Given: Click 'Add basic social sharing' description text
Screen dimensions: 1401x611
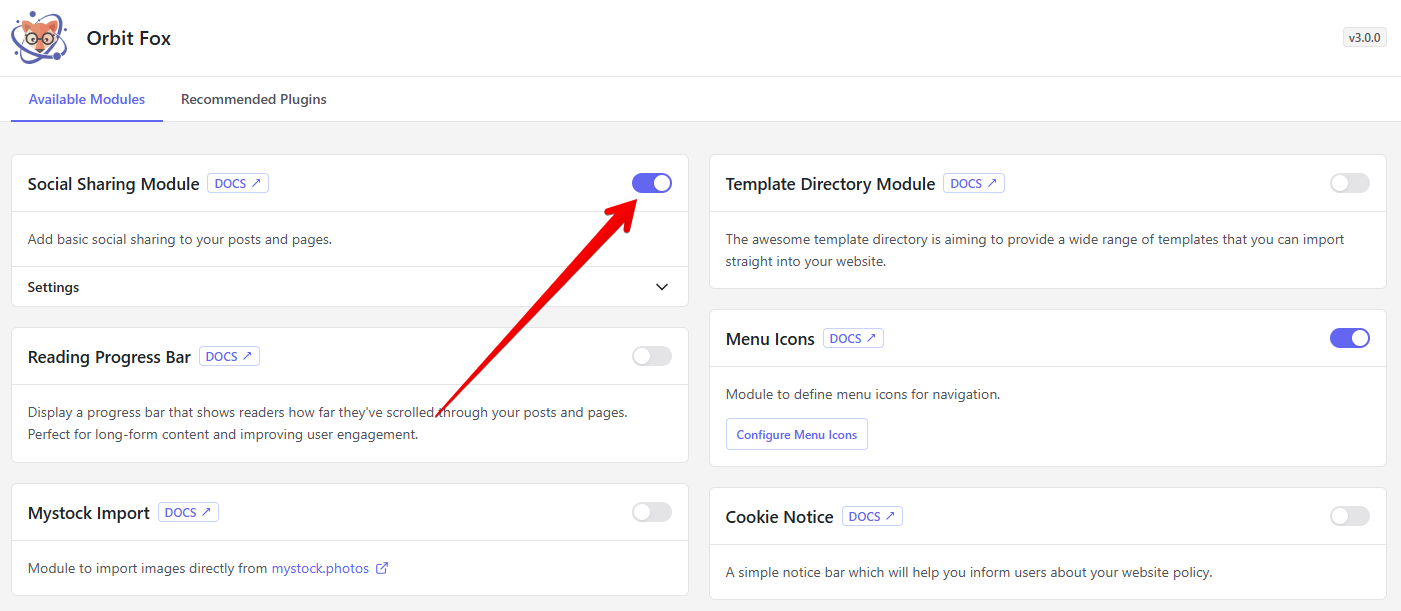Looking at the screenshot, I should coord(180,239).
